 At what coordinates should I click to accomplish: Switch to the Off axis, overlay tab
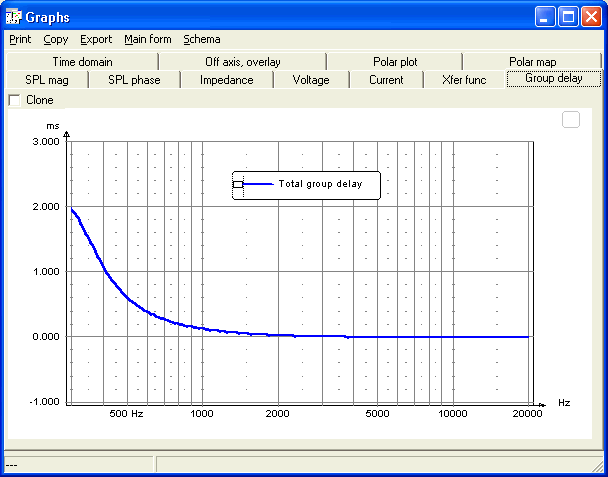pos(243,62)
